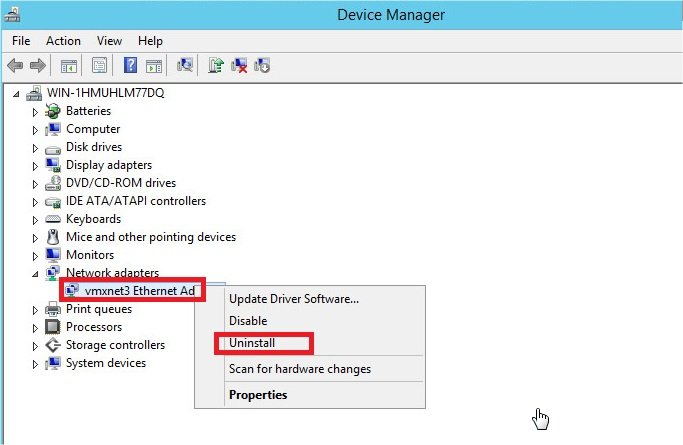Expand the Display adapters node

34,165
